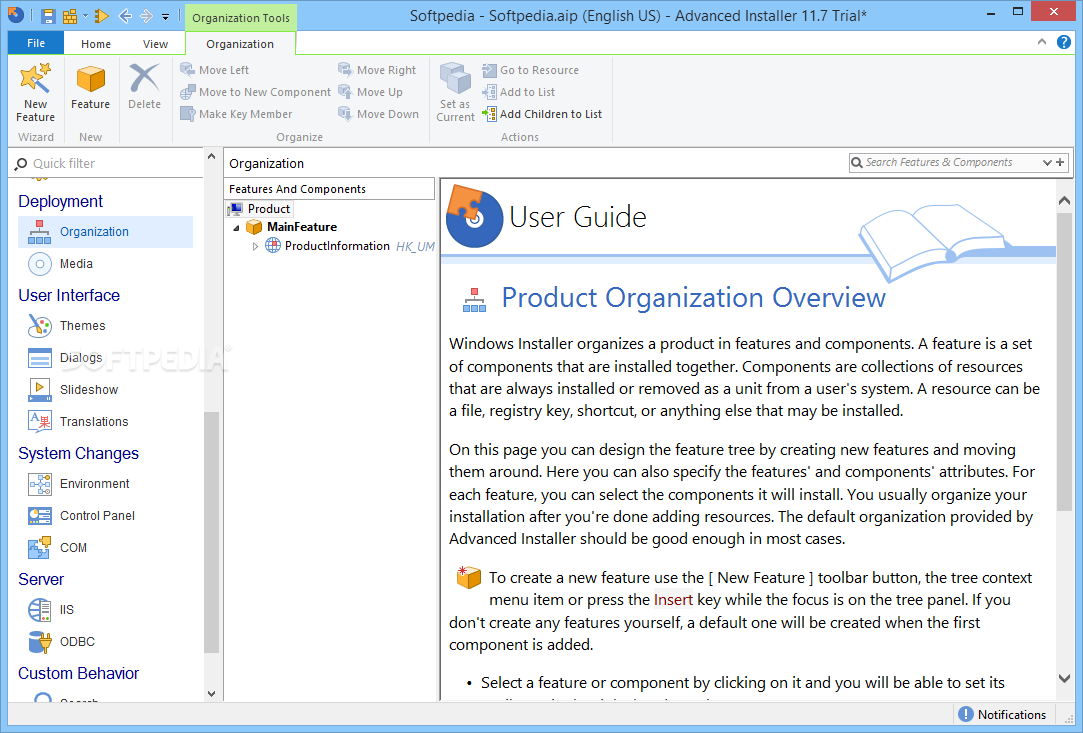1083x733 pixels.
Task: Select the ProductInformation component
Action: pos(337,246)
